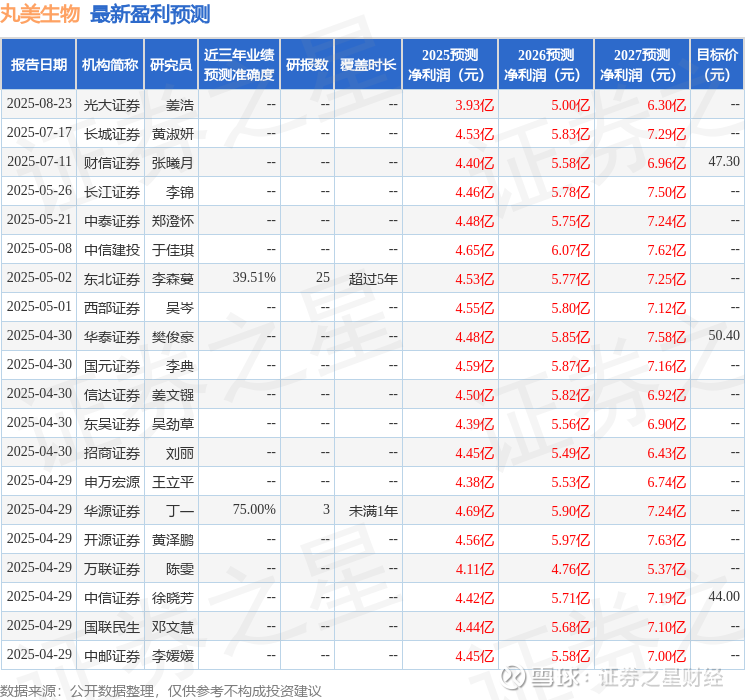The width and height of the screenshot is (745, 700).
Task: Click the 6.30亿 2027 forecast value
Action: coord(666,105)
